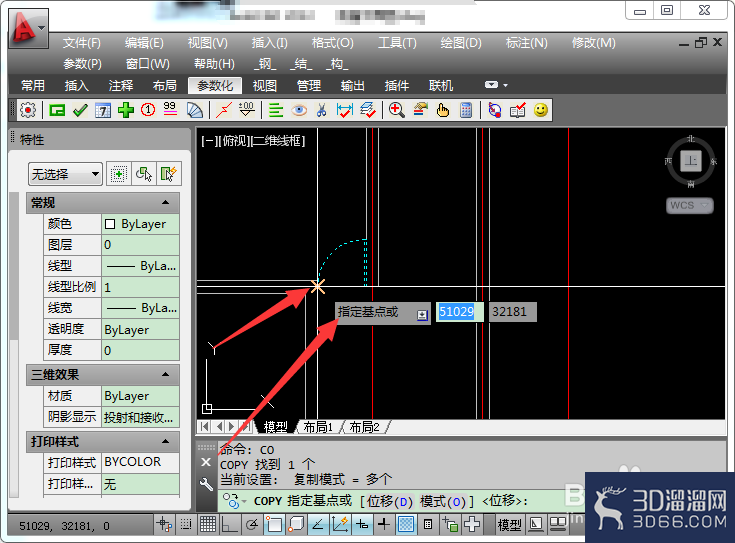Click the eye icon in toolbar
735x543 pixels.
tap(299, 111)
